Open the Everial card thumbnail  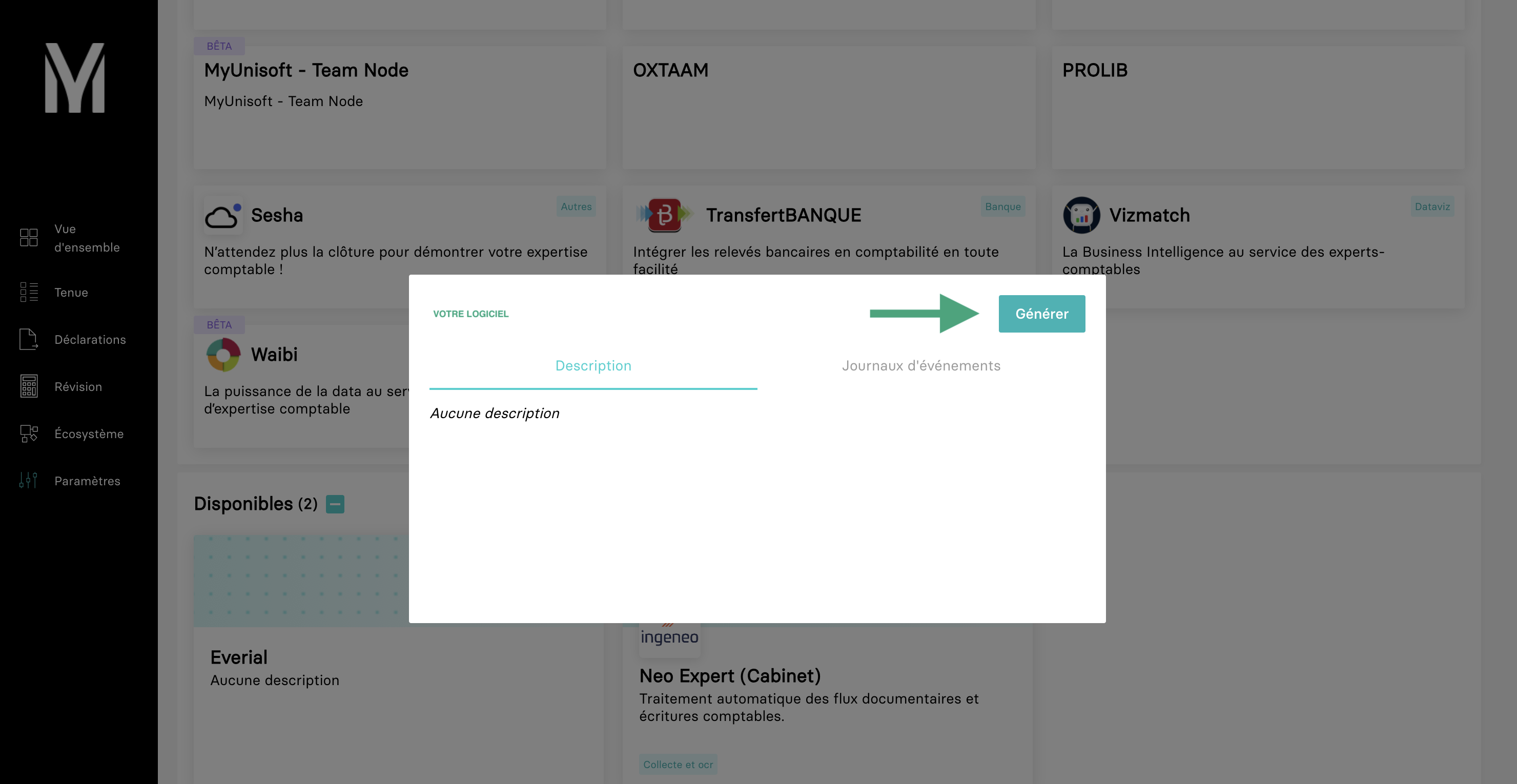click(x=301, y=581)
